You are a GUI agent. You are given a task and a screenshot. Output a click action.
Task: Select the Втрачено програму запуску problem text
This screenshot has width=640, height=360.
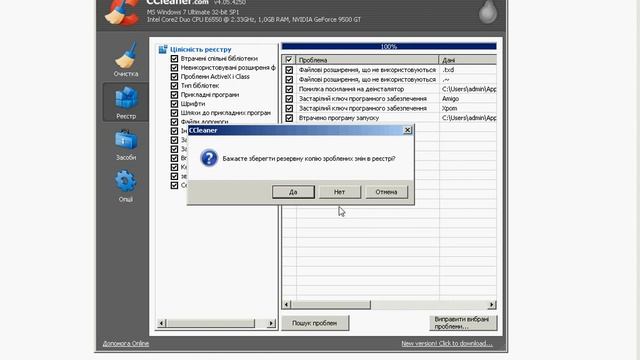(x=339, y=118)
